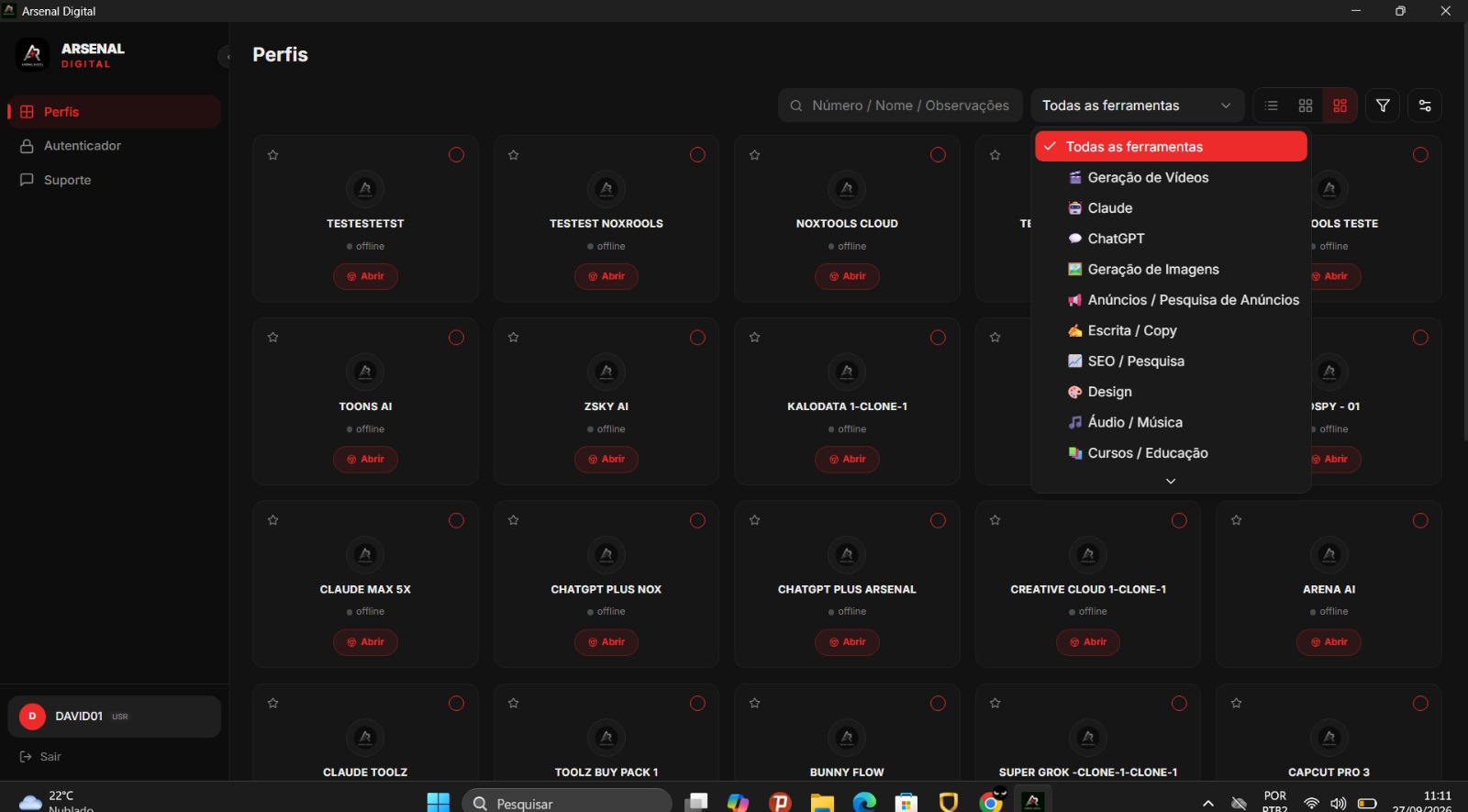This screenshot has width=1468, height=812.
Task: Launch CHATGPT PLUS ARSENAL via Abrir
Action: [847, 642]
